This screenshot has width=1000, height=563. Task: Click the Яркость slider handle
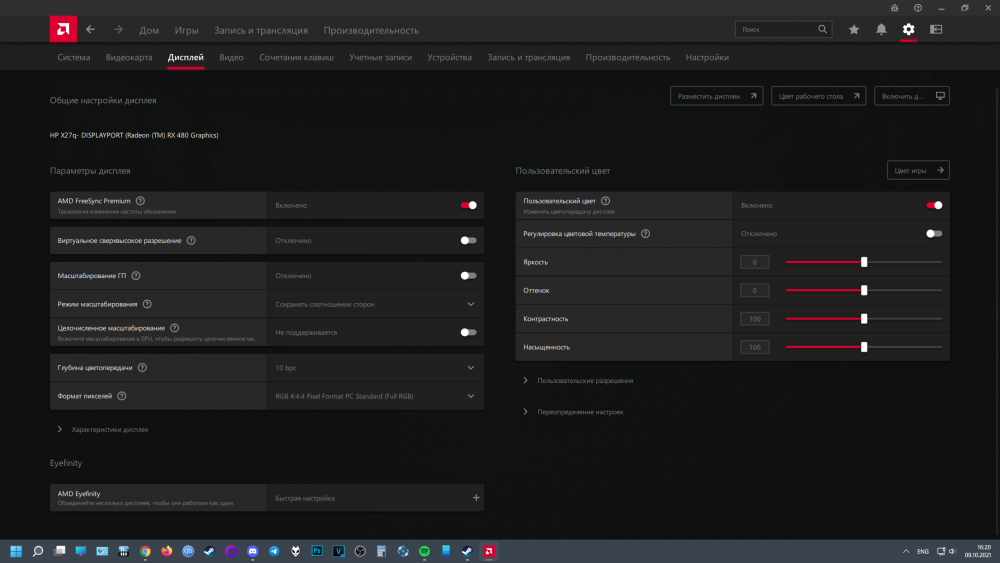(x=864, y=262)
